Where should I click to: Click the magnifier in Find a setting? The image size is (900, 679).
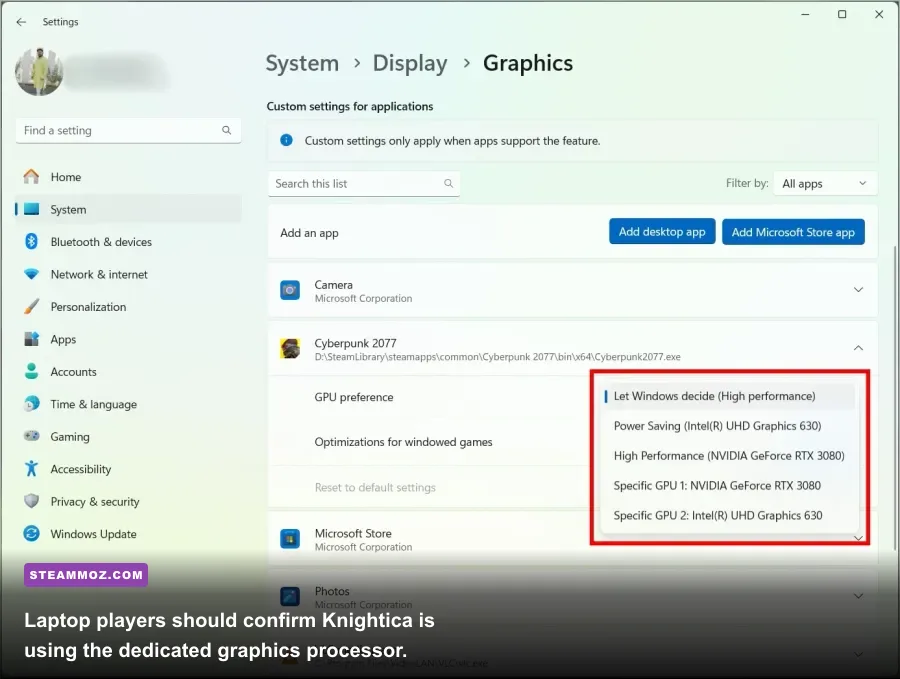tap(227, 130)
